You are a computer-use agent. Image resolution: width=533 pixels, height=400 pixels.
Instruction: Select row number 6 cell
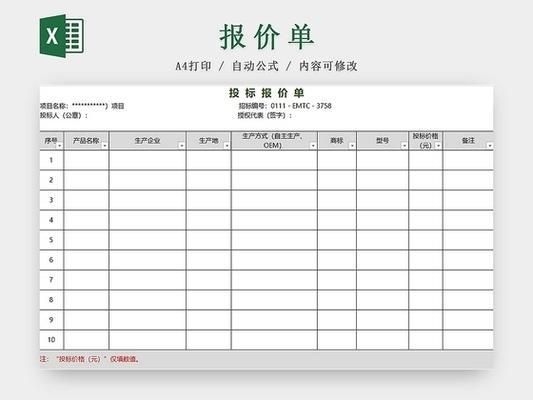click(x=51, y=260)
